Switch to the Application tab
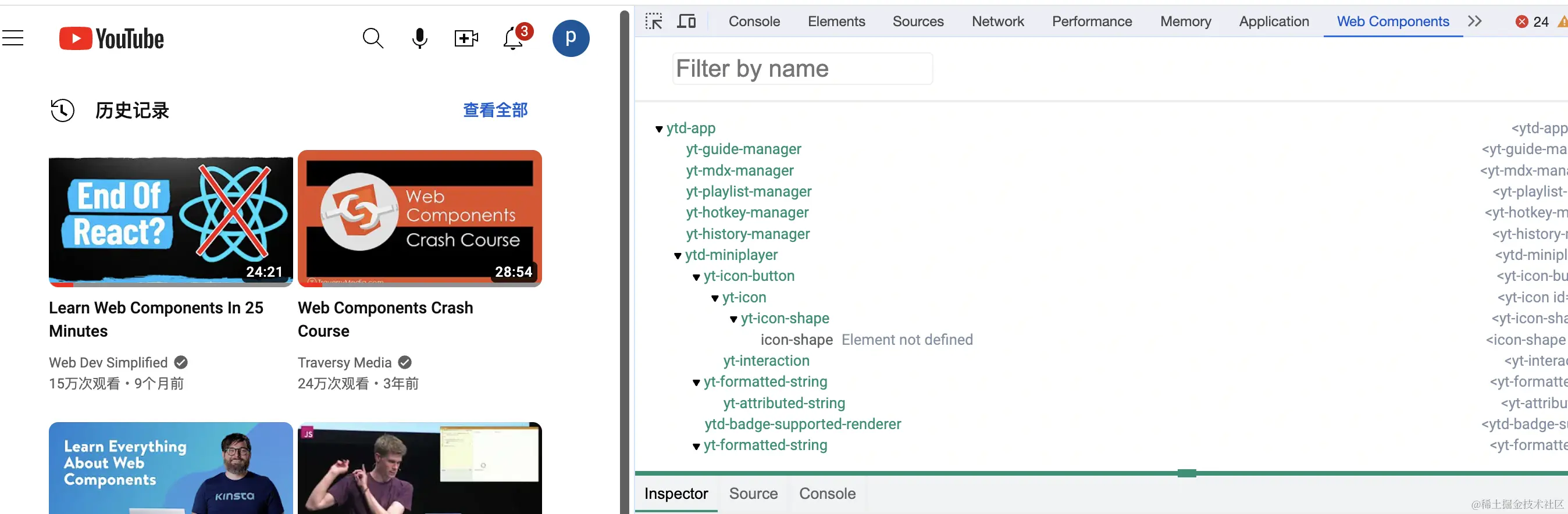Screen dimensions: 1568x514 coord(1274,22)
